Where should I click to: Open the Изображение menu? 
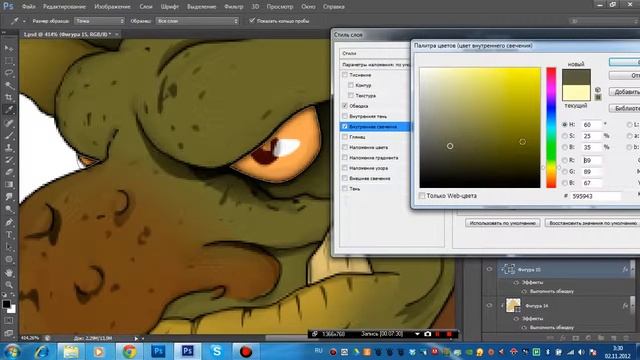[112, 7]
